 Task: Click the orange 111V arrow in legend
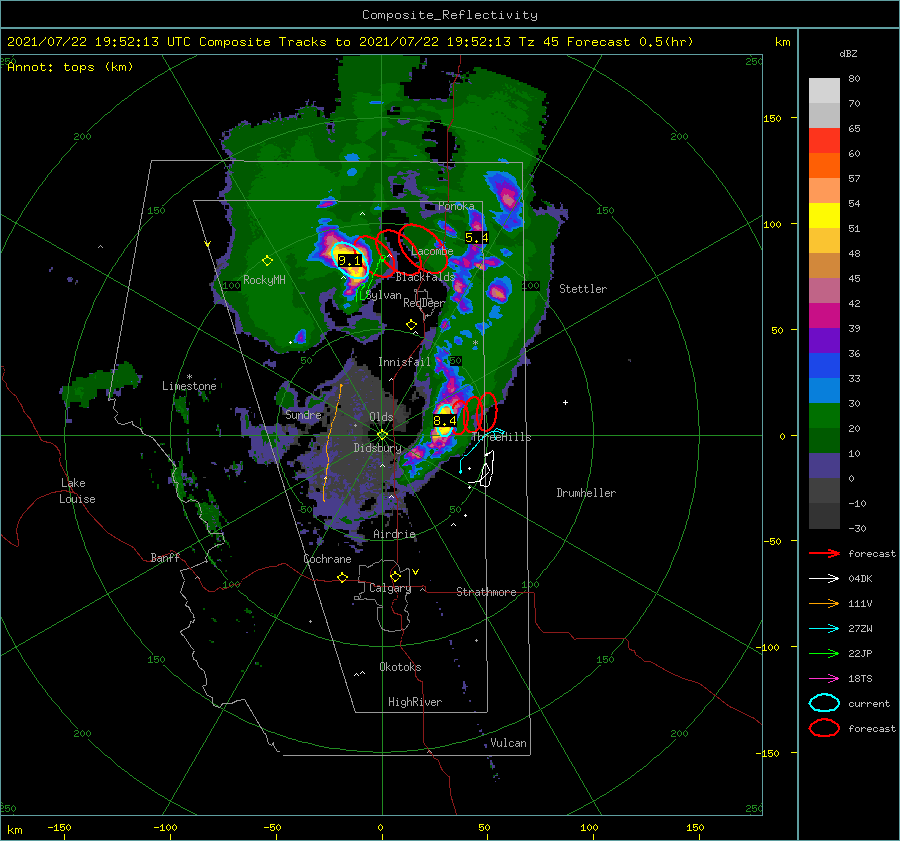pyautogui.click(x=824, y=603)
